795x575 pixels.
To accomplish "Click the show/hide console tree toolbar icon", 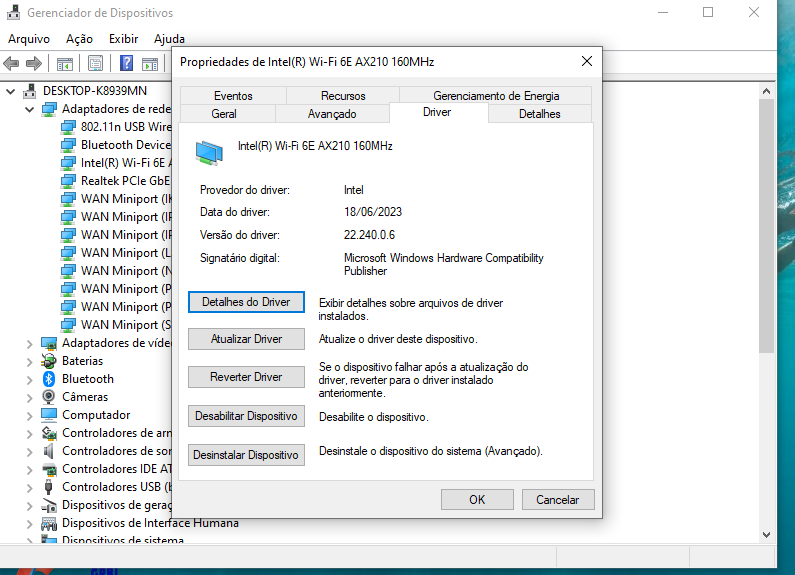I will point(64,63).
